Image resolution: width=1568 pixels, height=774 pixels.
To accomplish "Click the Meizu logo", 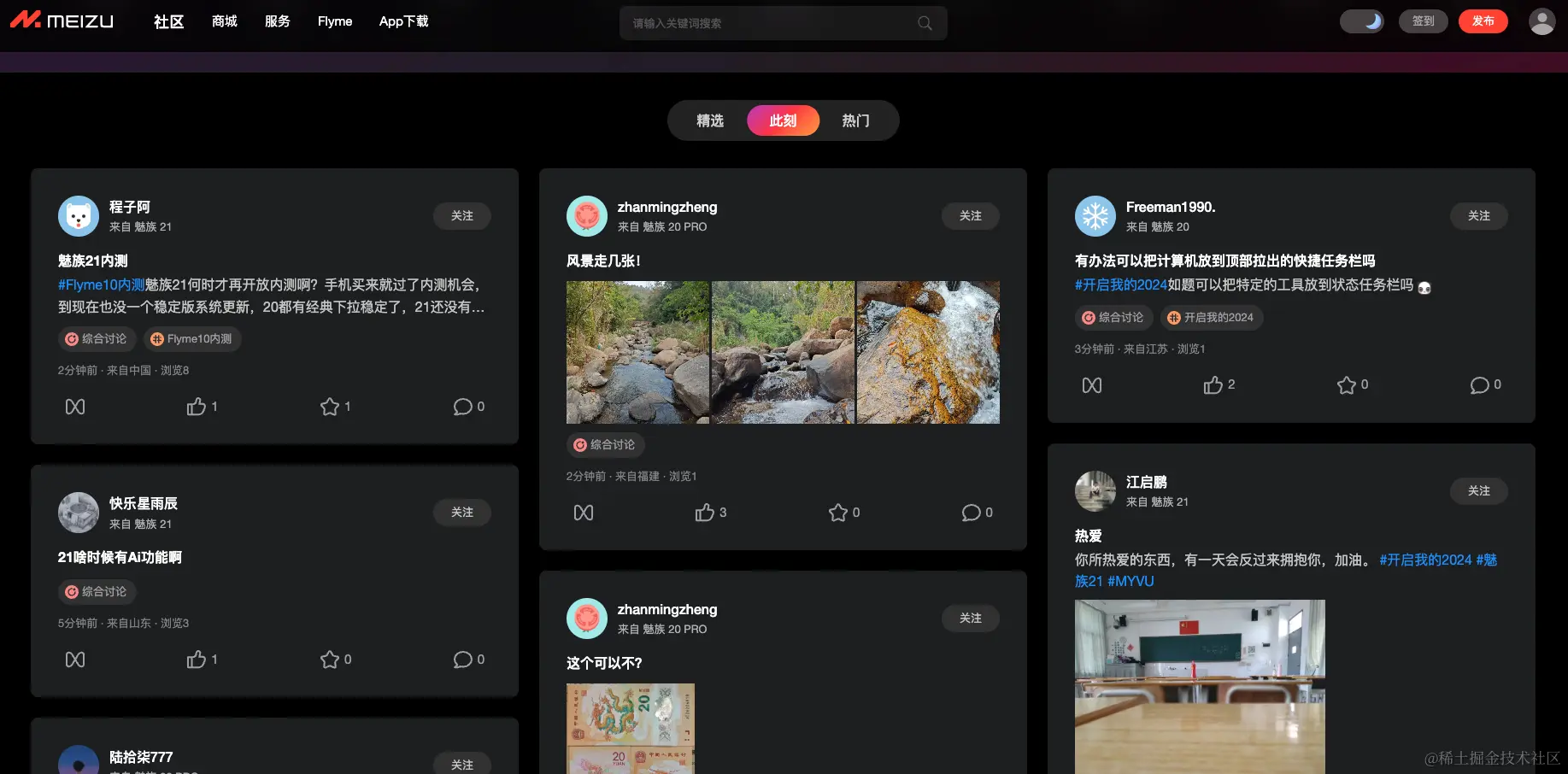I will [62, 21].
